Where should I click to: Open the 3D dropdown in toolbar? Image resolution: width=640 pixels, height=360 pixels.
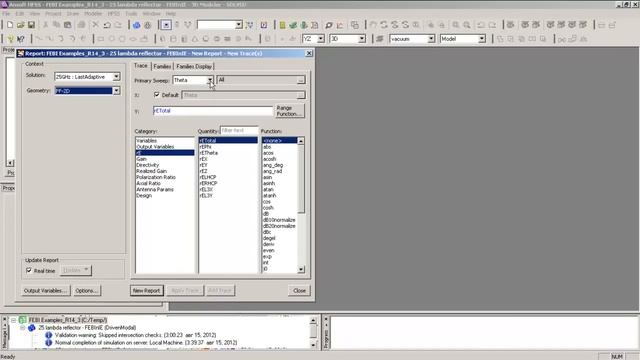coord(362,39)
